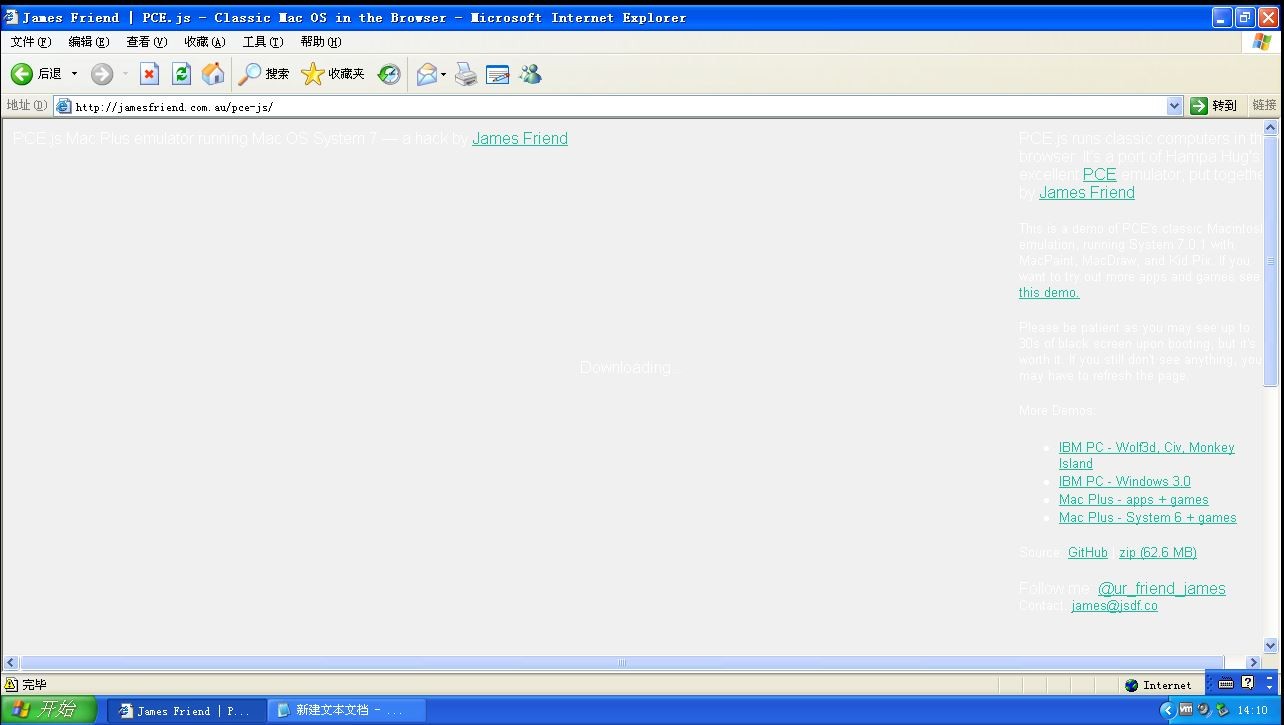Open the 编辑(E) menu

88,42
